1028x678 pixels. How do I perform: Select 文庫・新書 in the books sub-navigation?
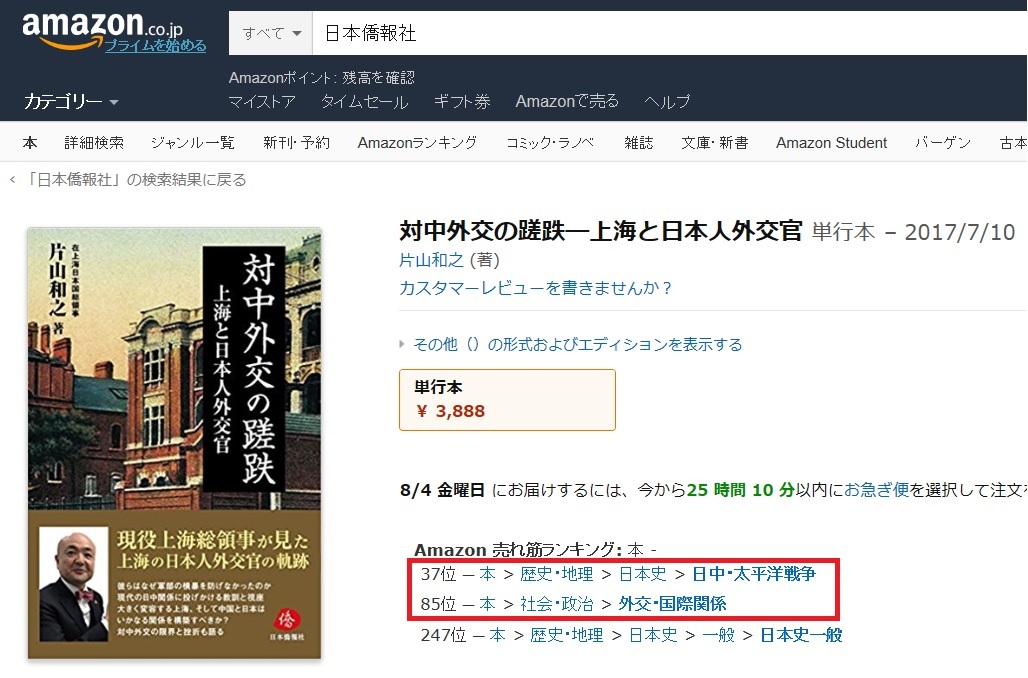(715, 143)
